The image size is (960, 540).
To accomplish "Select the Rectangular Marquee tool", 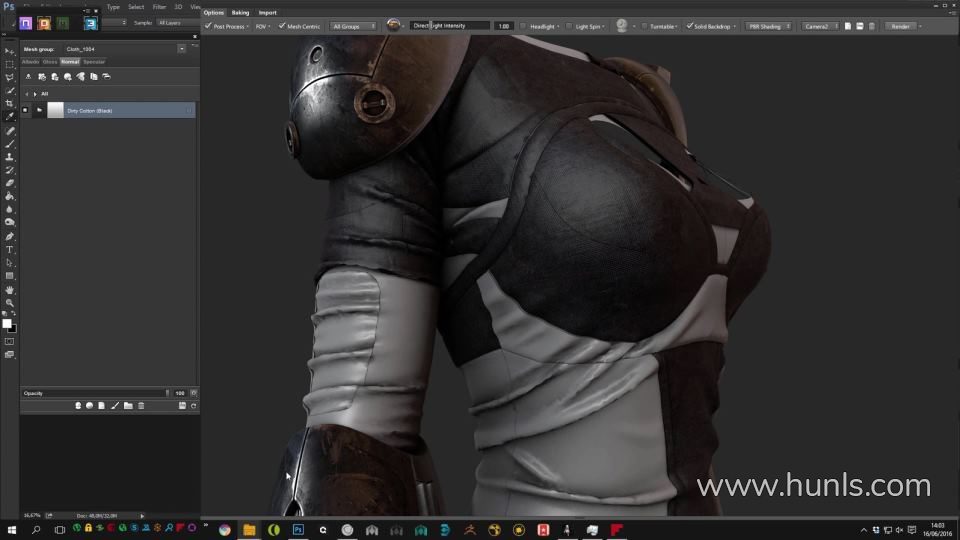I will [9, 64].
